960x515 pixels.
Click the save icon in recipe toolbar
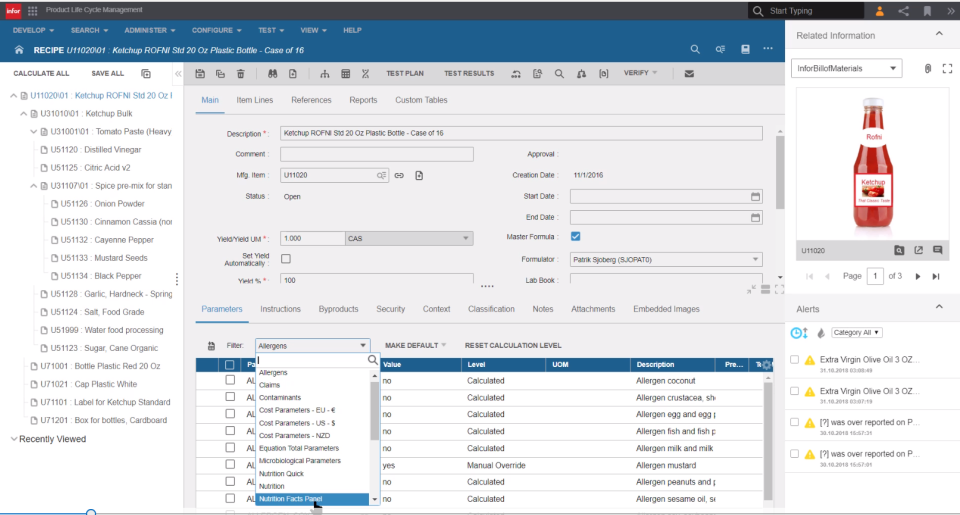202,74
